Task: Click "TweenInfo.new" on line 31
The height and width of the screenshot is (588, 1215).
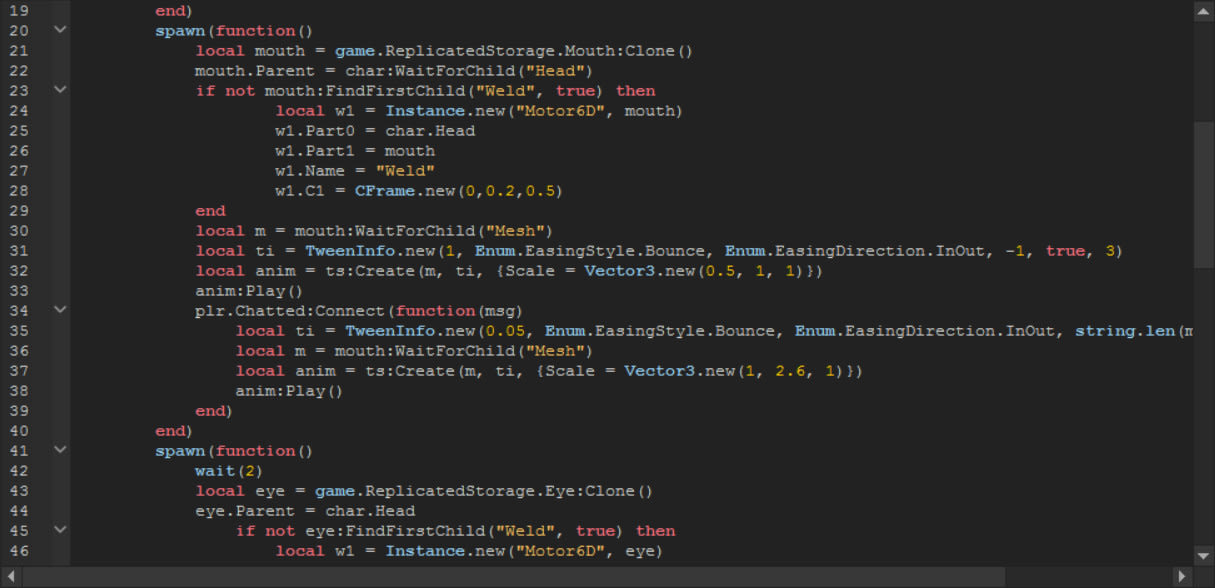Action: pyautogui.click(x=370, y=250)
